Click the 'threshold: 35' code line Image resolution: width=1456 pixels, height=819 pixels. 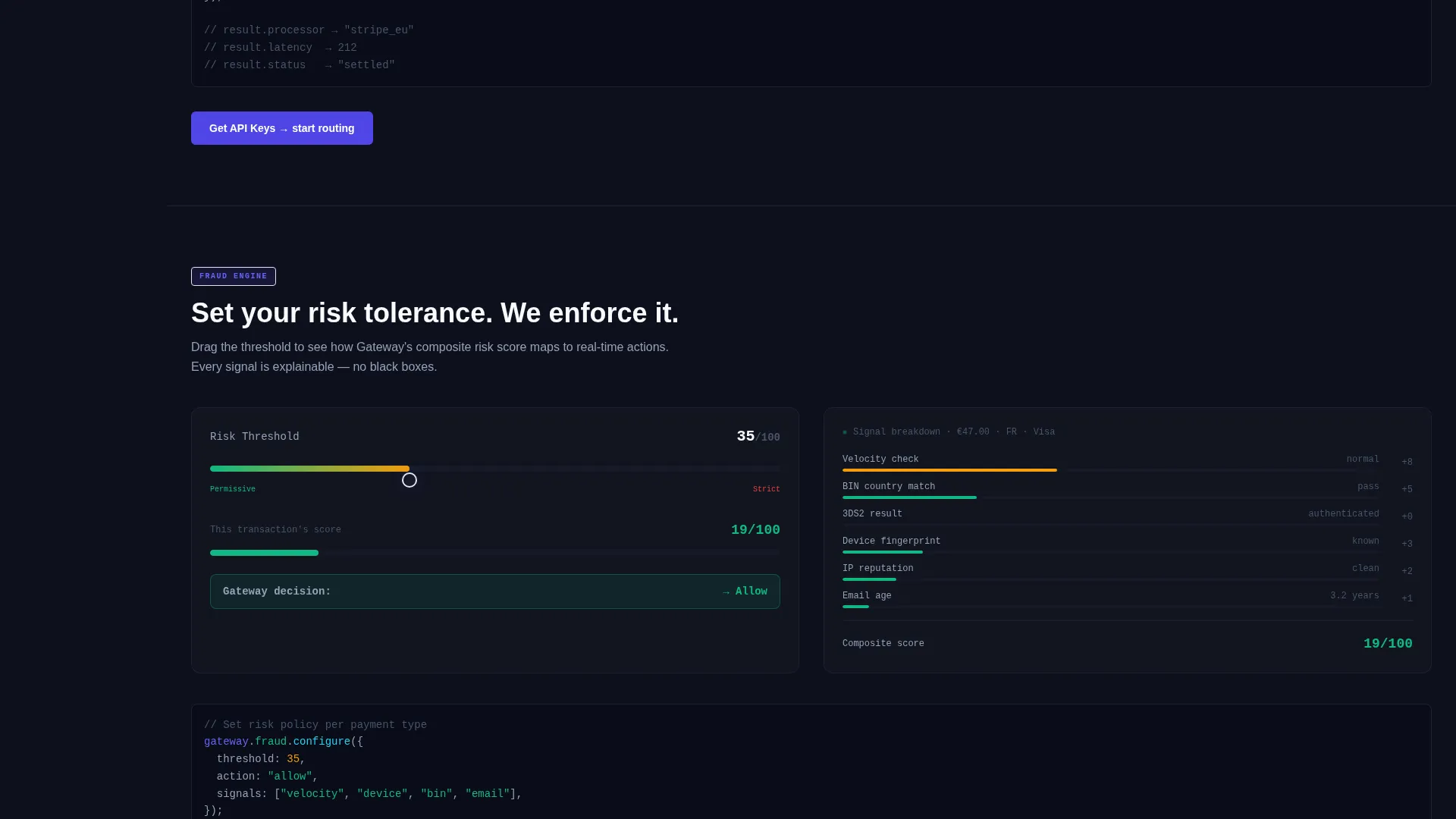[x=261, y=759]
